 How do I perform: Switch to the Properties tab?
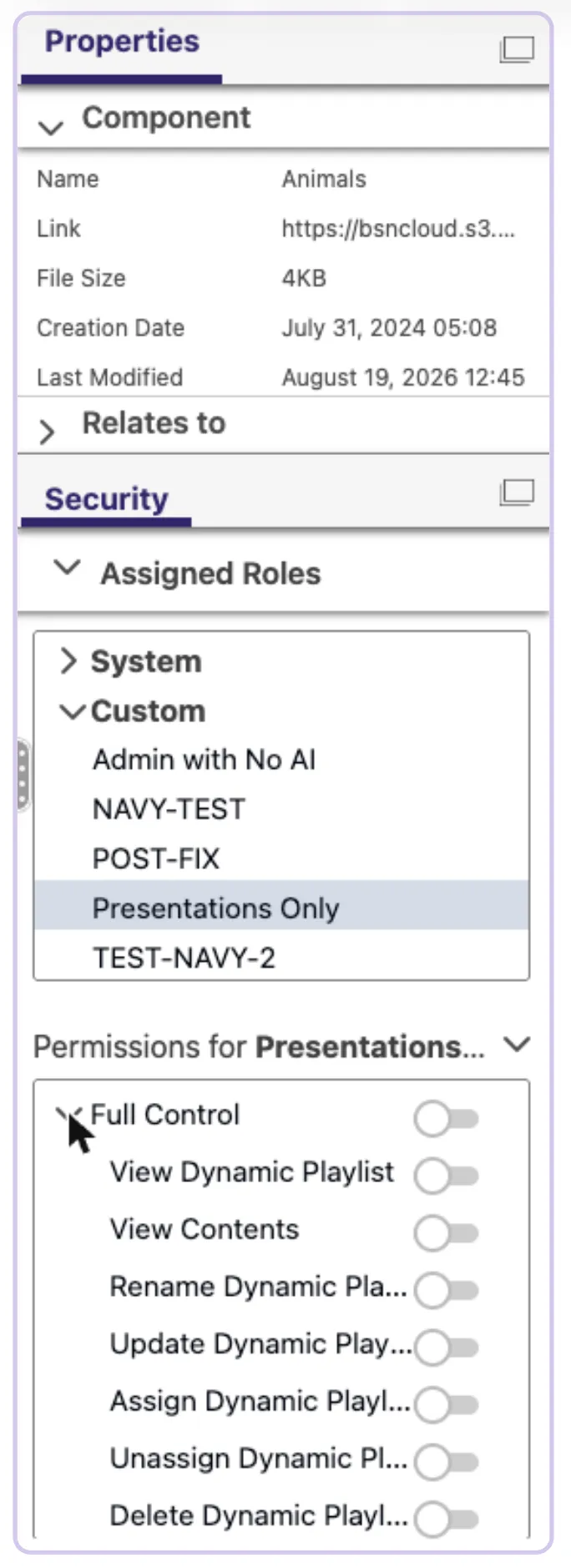pos(122,41)
